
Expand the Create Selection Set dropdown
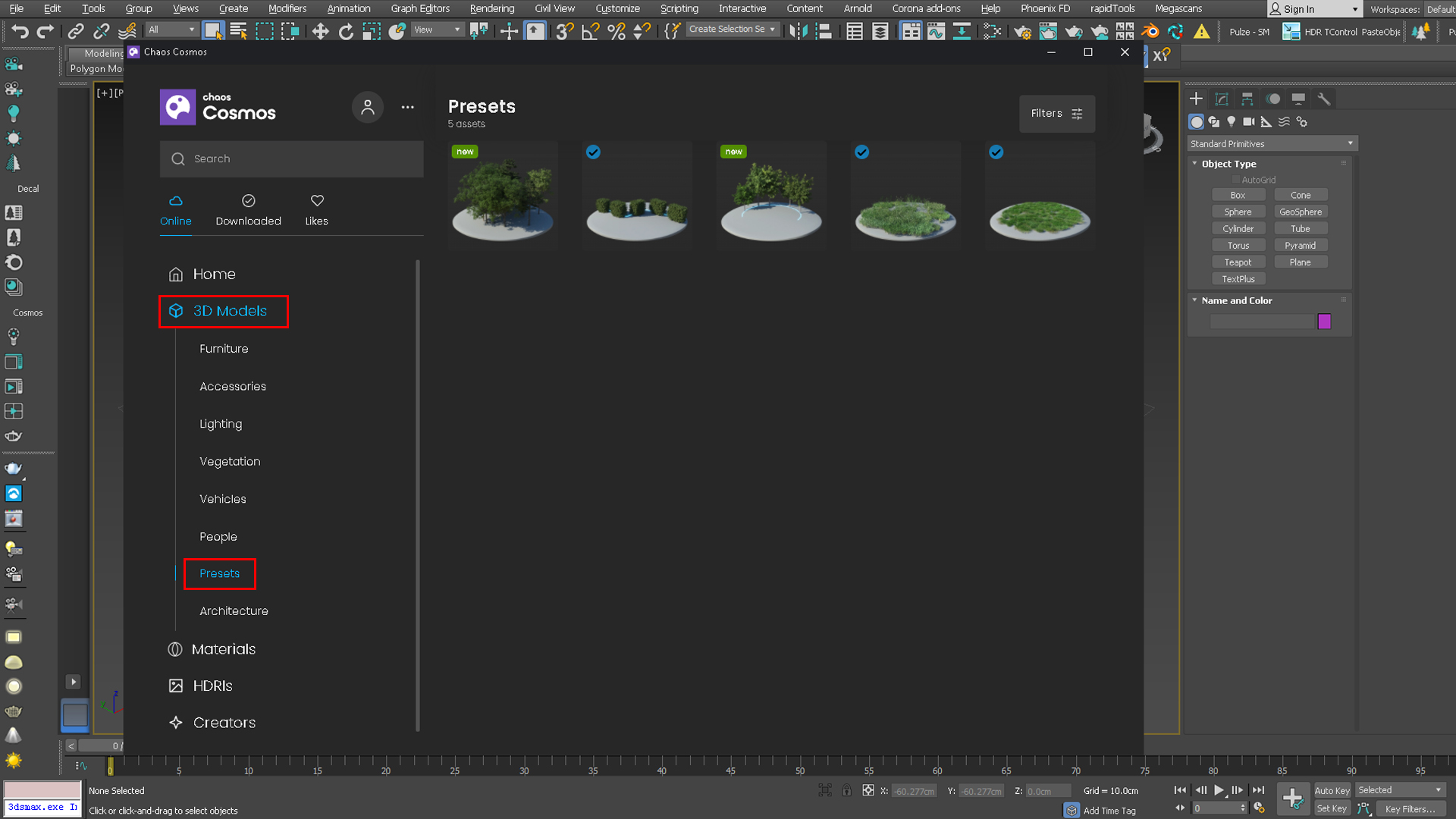point(772,30)
